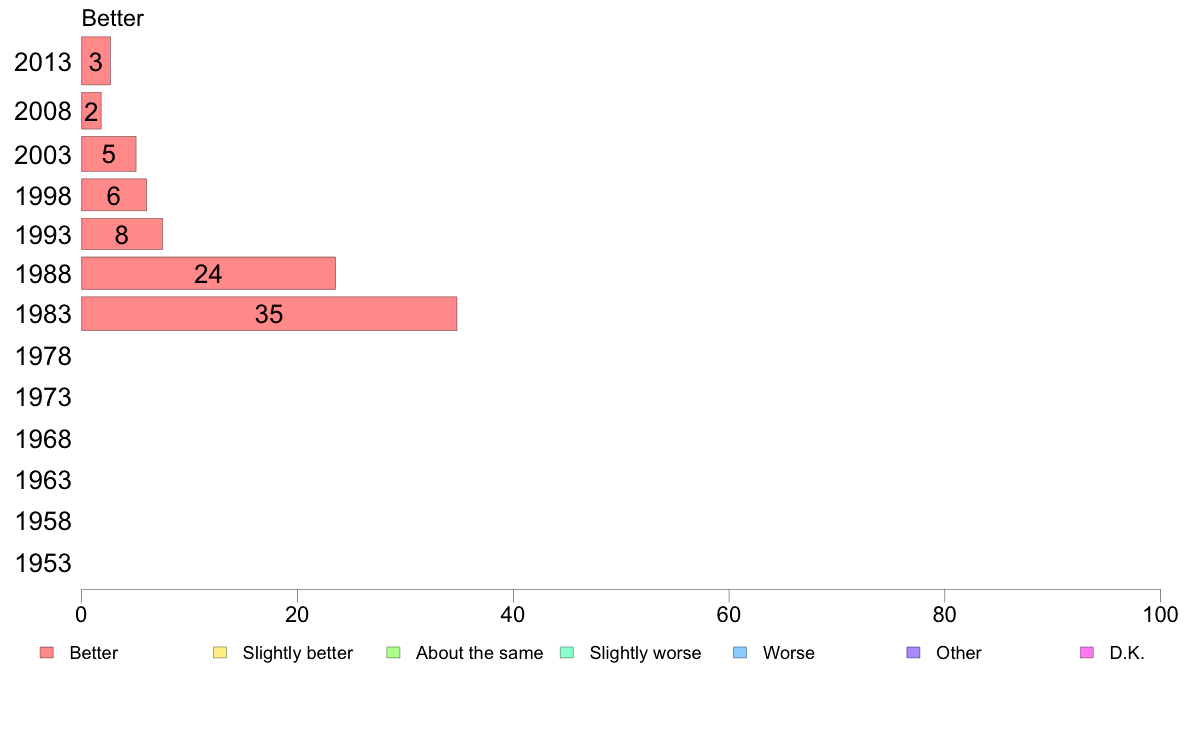
Task: Click the 1953 year axis label
Action: point(43,563)
